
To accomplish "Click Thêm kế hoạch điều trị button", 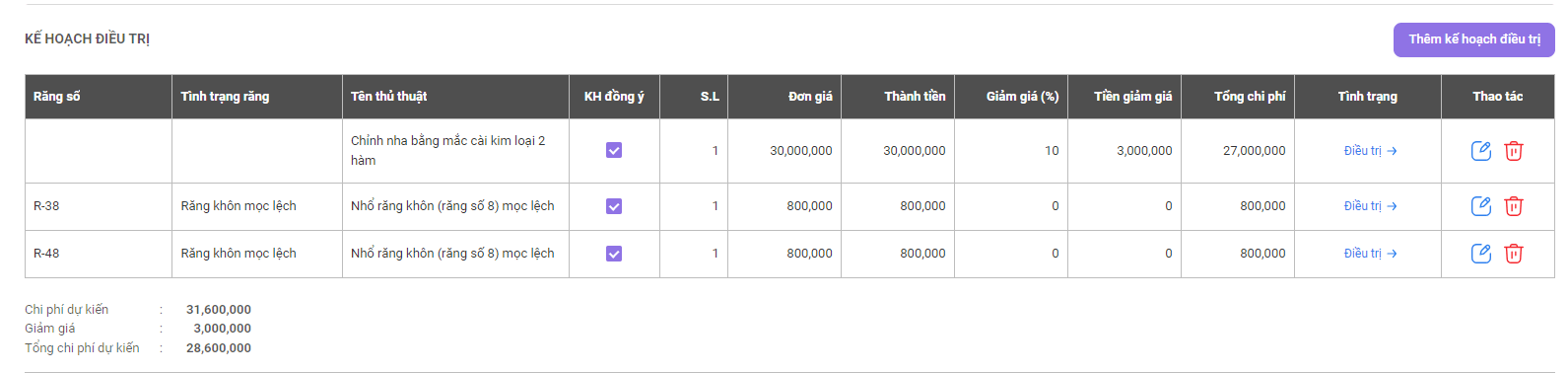I will click(x=1473, y=39).
